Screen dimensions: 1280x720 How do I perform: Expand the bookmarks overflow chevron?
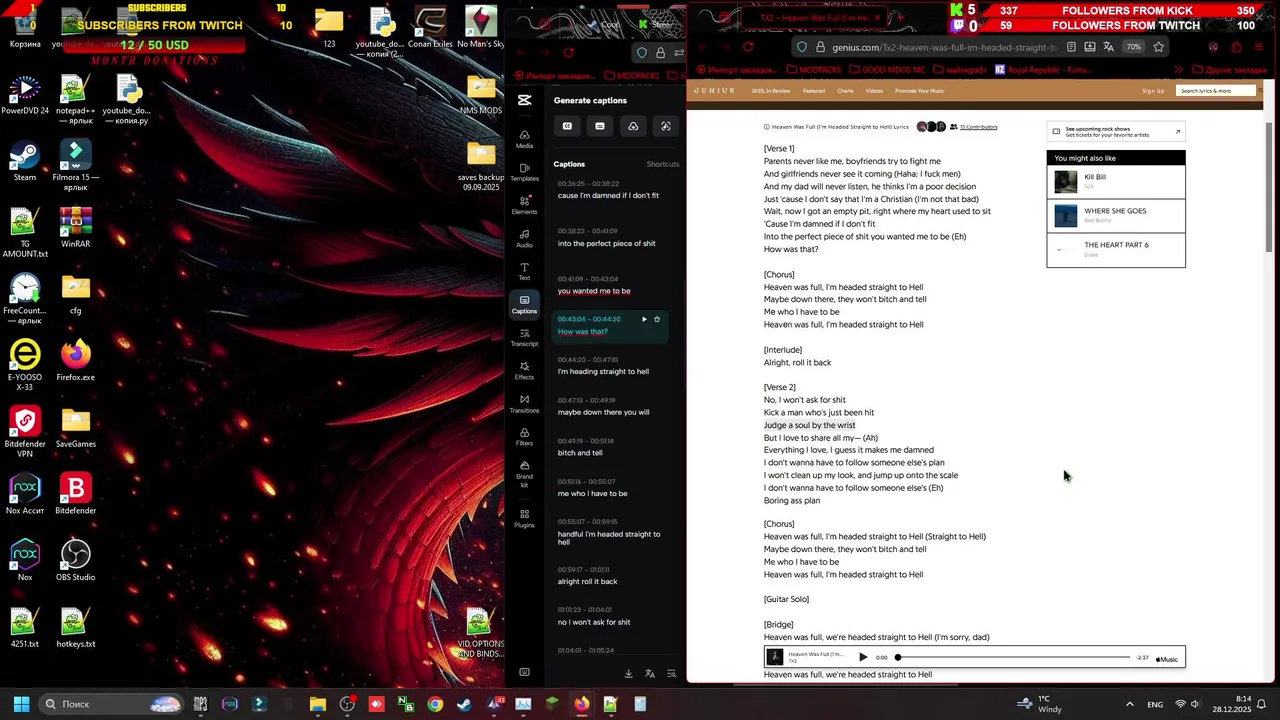1178,70
